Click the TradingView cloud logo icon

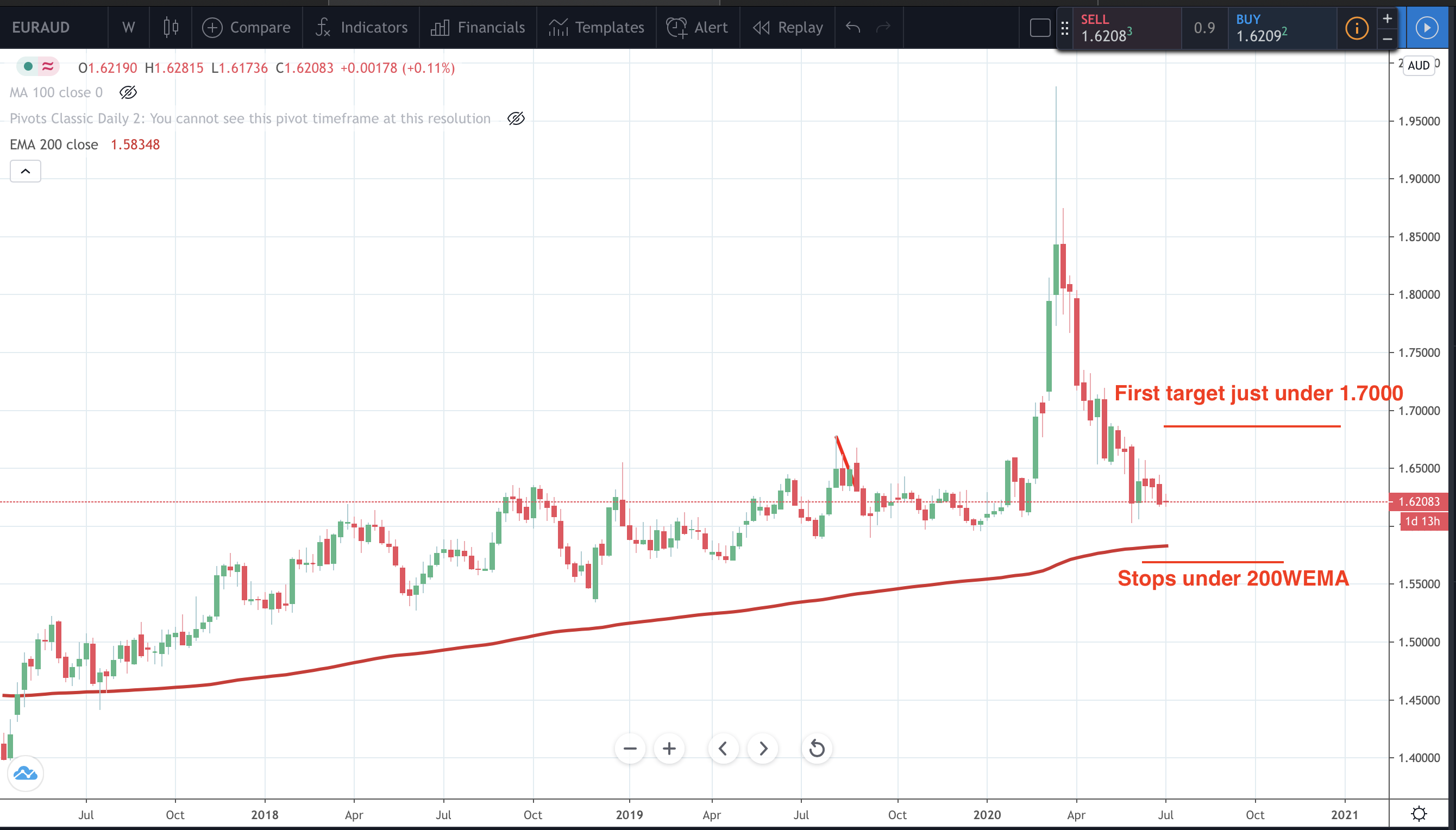(25, 774)
